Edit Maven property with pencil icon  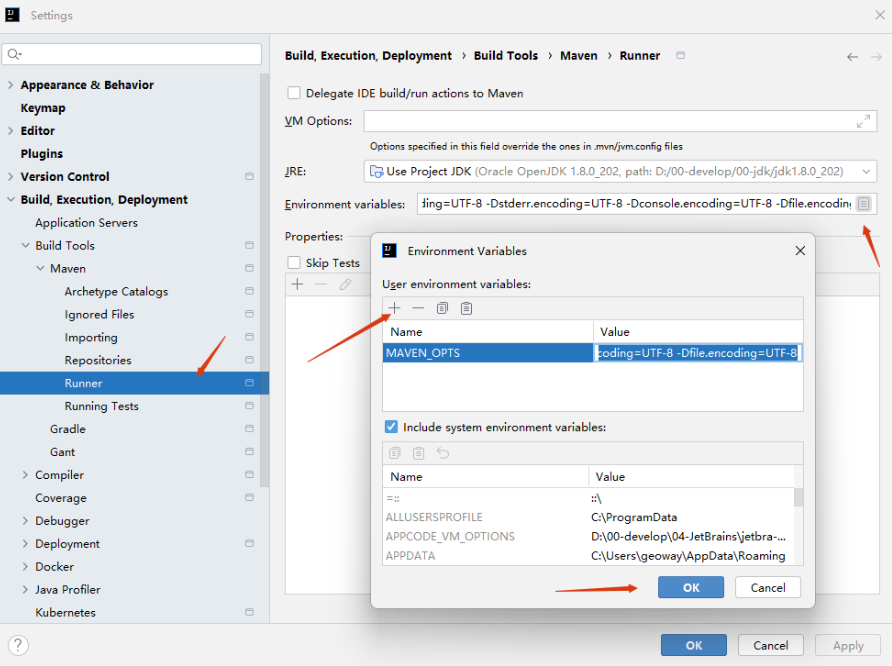coord(345,284)
